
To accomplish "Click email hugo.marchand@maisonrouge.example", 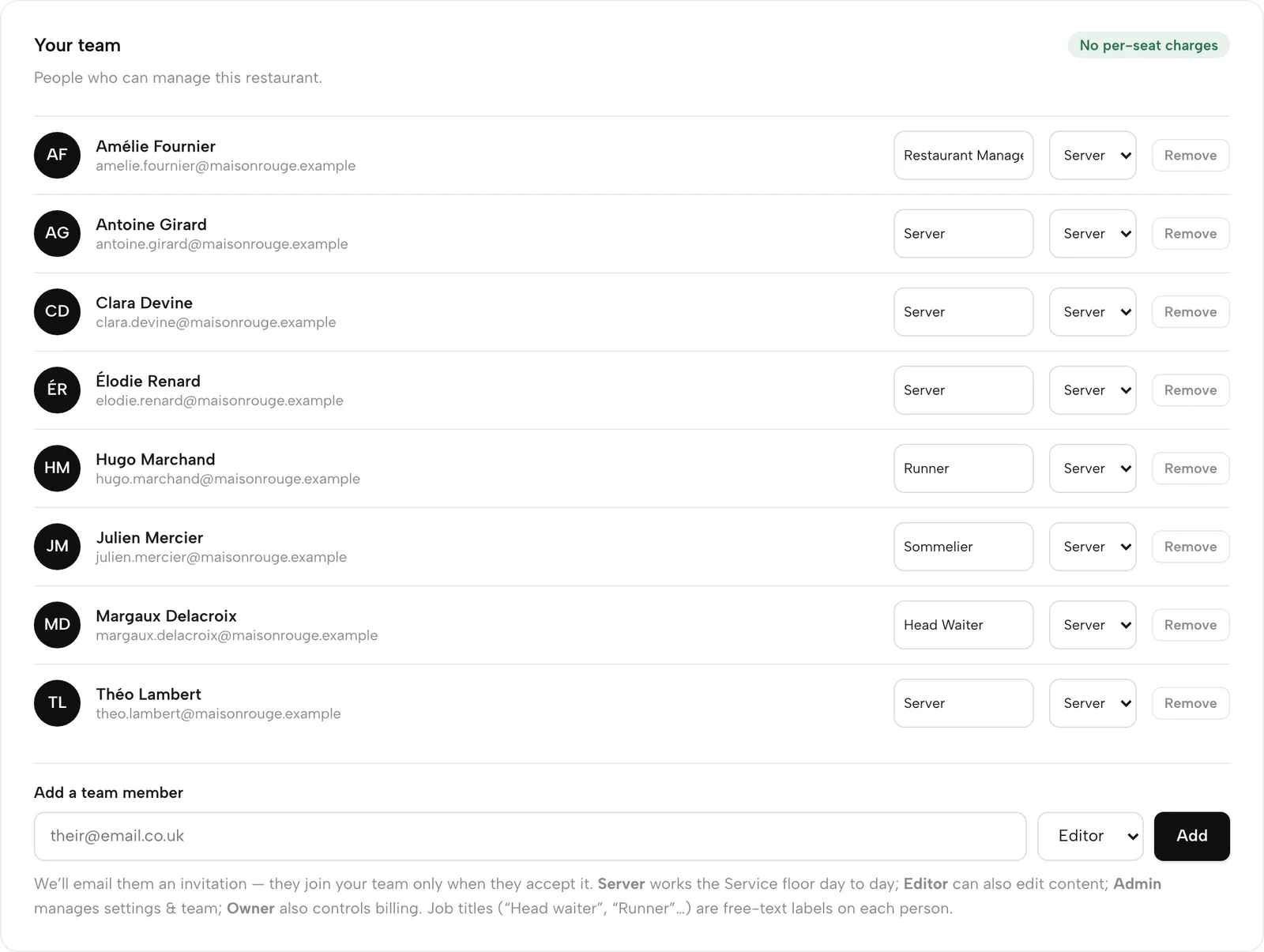I will pos(228,479).
